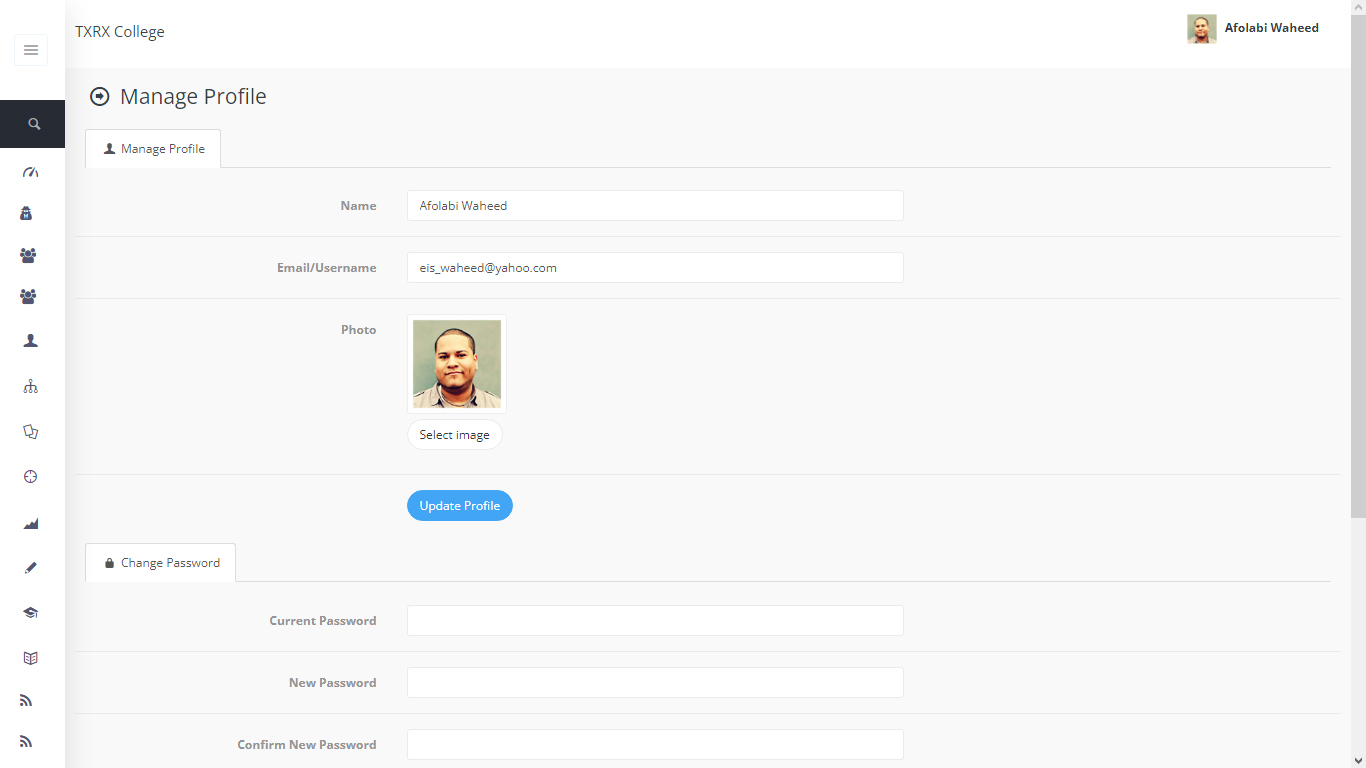
Task: Switch to the Manage Profile tab
Action: pyautogui.click(x=153, y=148)
